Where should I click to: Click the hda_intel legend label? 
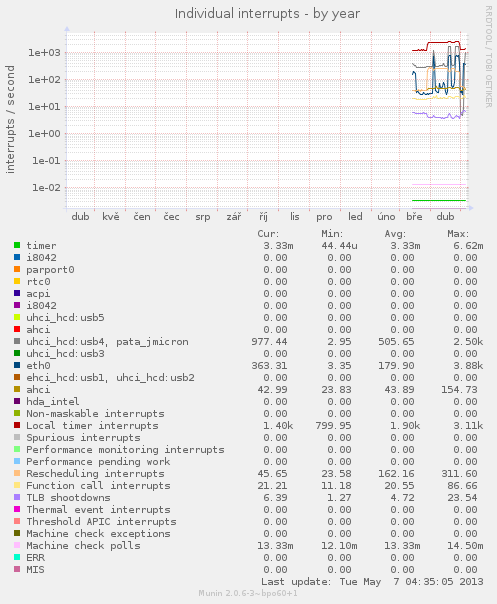tap(53, 402)
